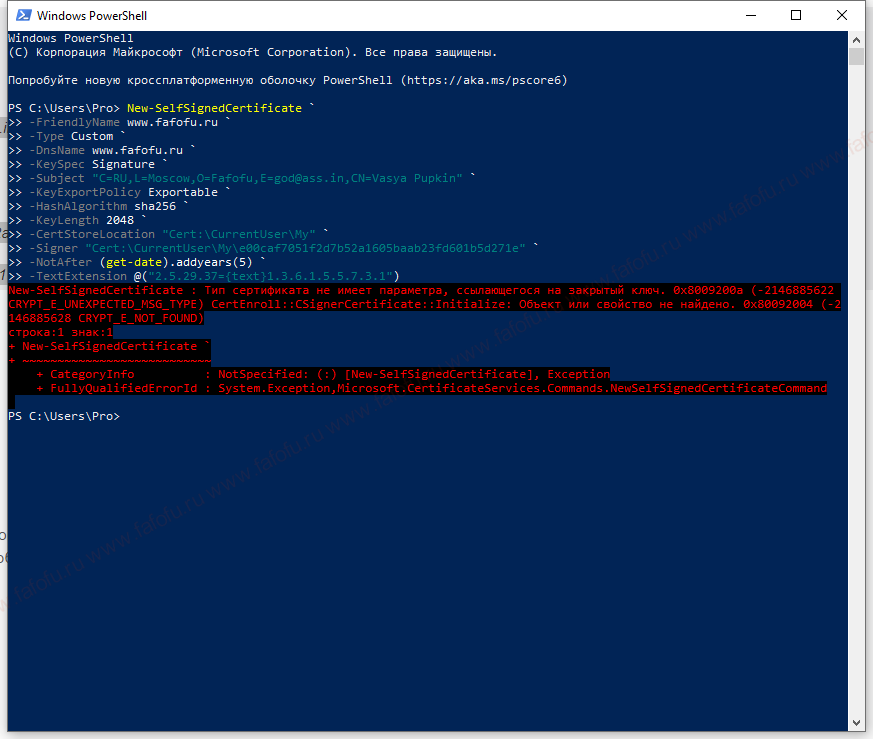The height and width of the screenshot is (739, 873).
Task: Click the vertical scrollbar thumb
Action: [856, 56]
